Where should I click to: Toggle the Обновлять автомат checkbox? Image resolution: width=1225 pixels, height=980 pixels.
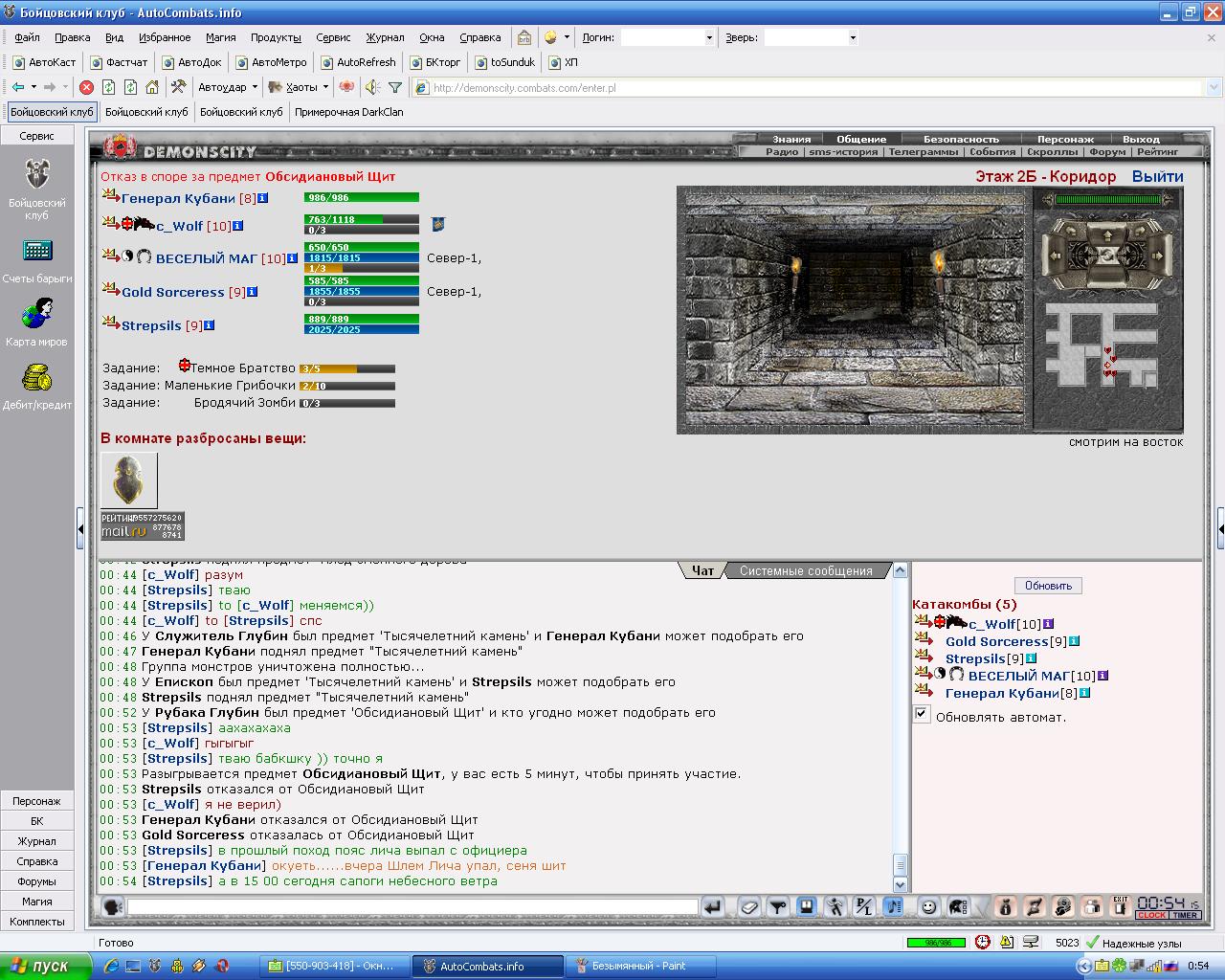coord(922,714)
